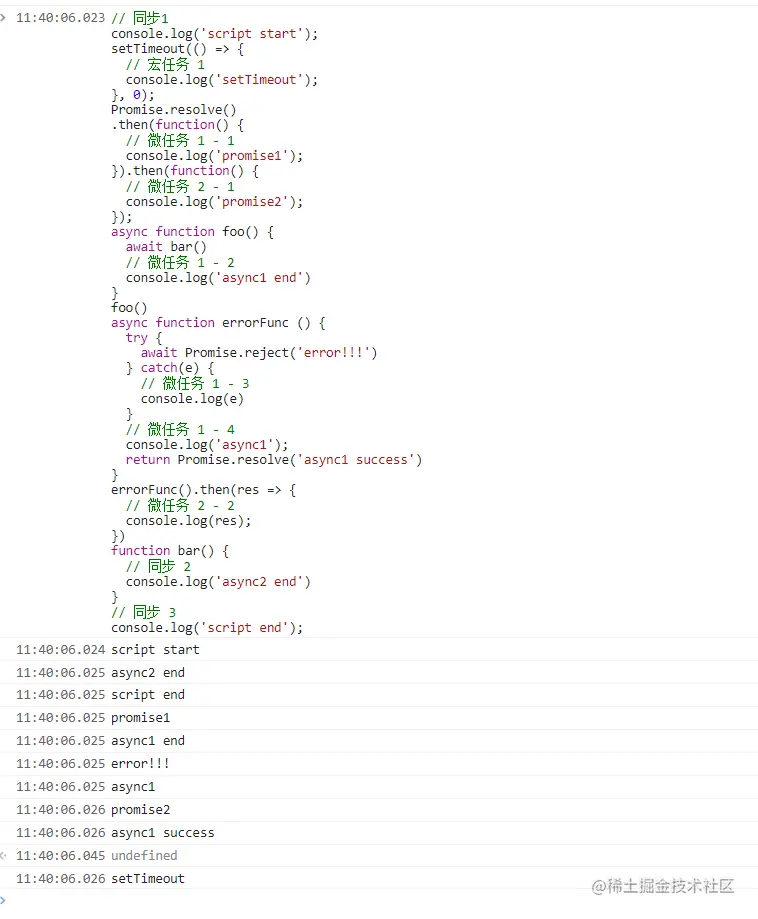Click code line 'async function errorFunc () {'
The width and height of the screenshot is (758, 919).
(218, 322)
